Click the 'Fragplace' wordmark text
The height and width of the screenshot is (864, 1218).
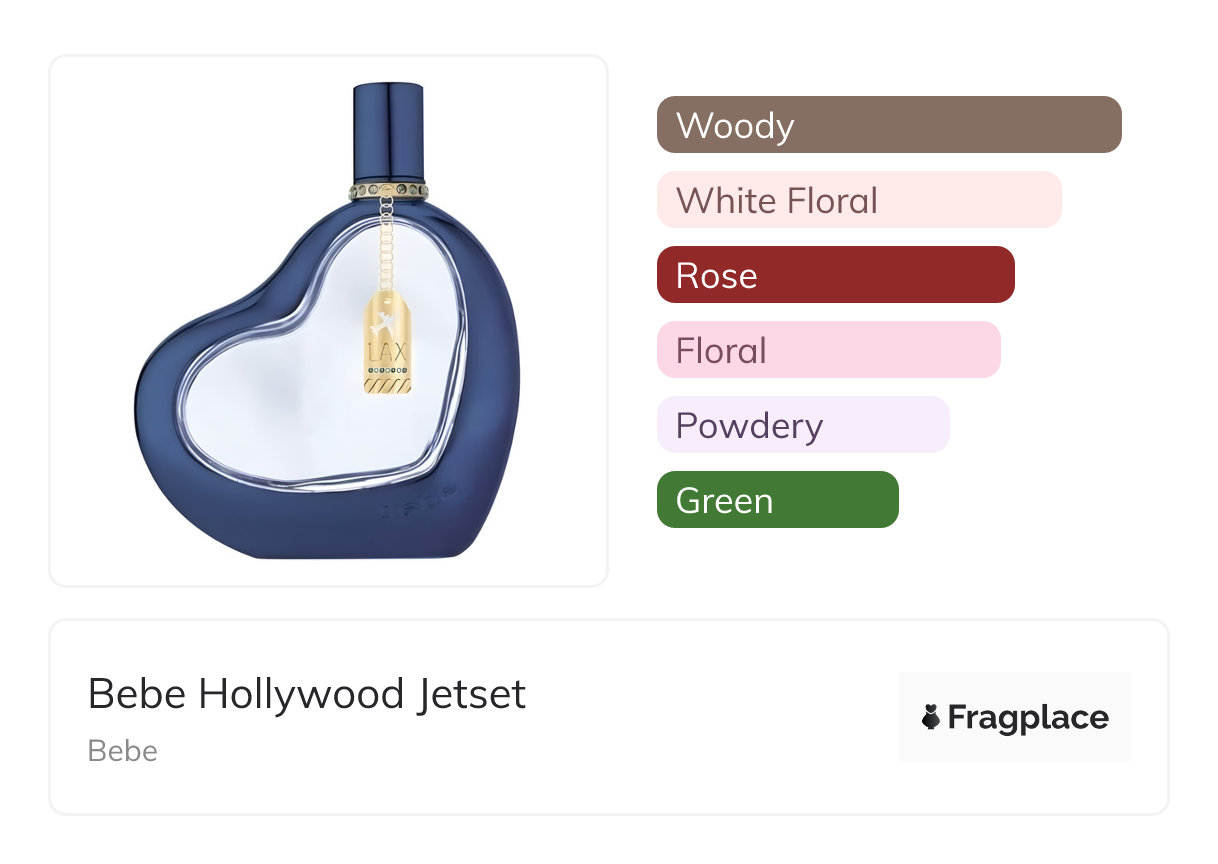coord(1028,718)
